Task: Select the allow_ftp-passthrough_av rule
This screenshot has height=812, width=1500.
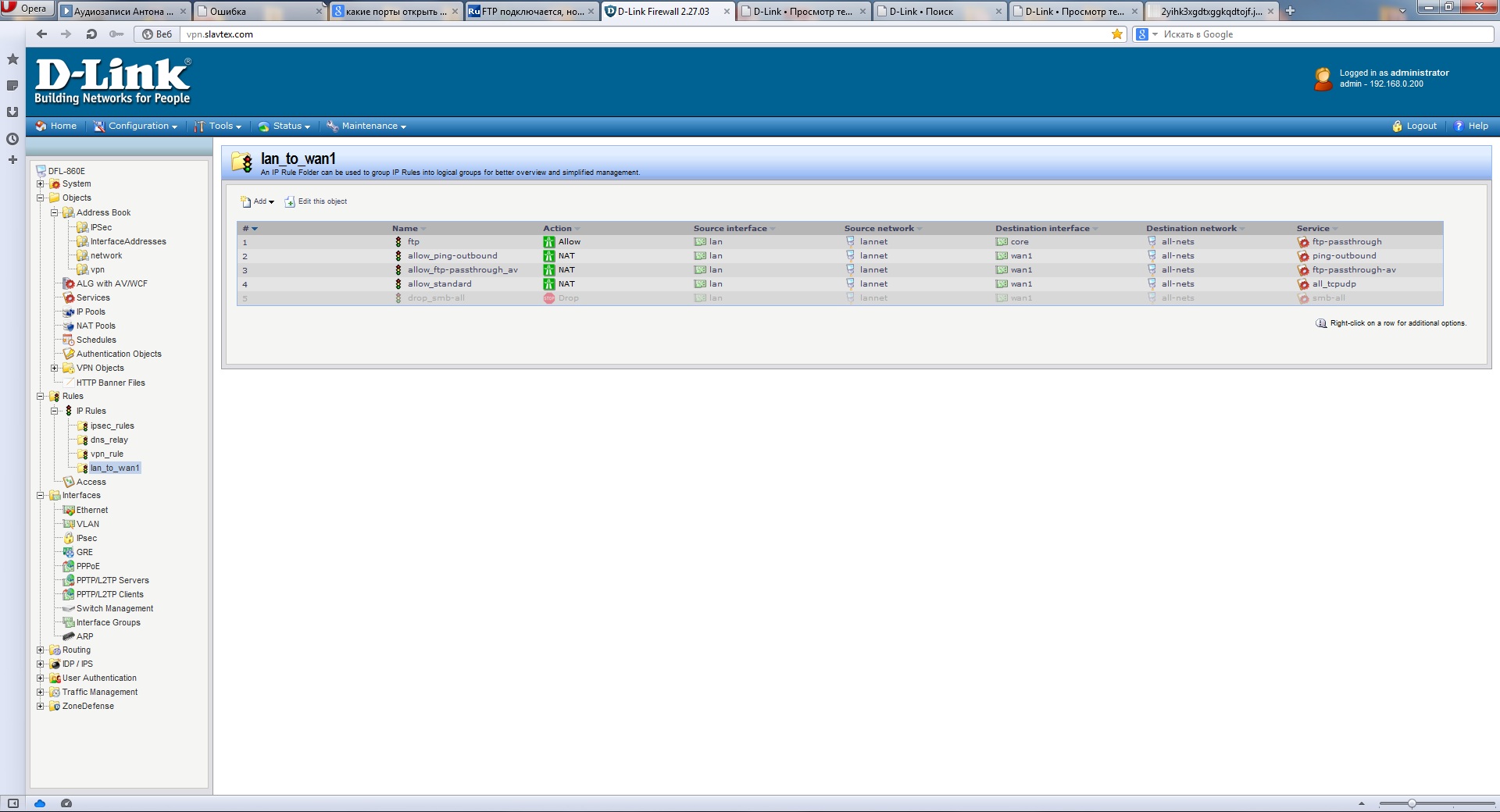Action: [x=462, y=270]
